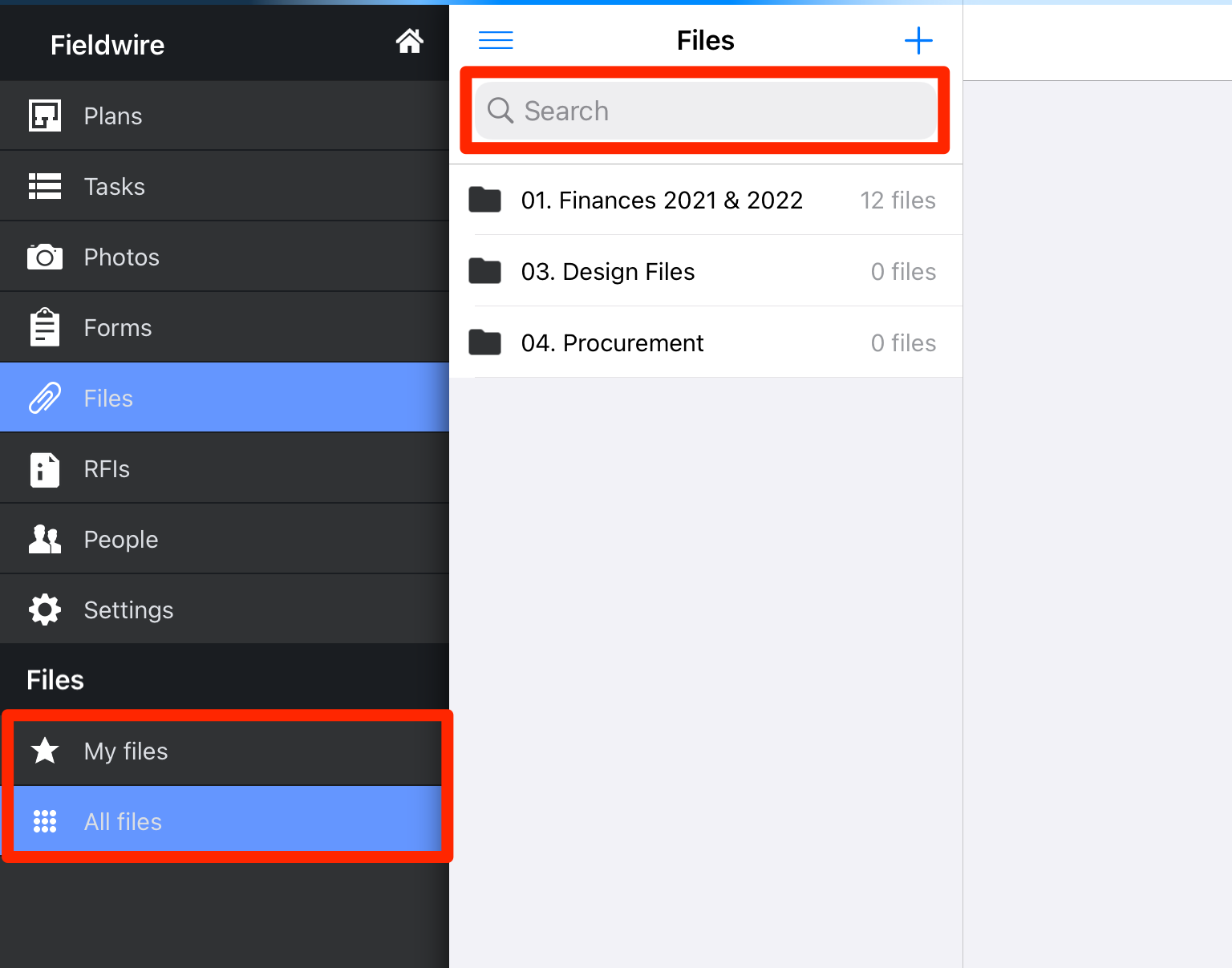
Task: Click the Plans blueprint icon
Action: pos(45,115)
